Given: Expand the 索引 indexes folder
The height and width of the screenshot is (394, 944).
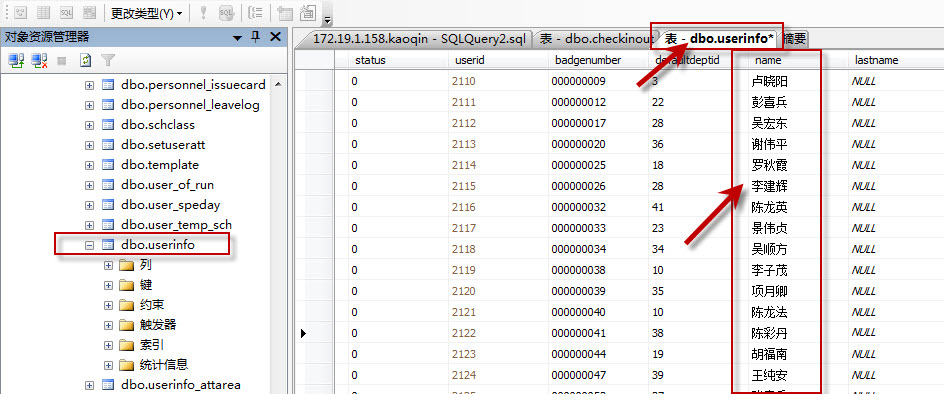Looking at the screenshot, I should [108, 345].
